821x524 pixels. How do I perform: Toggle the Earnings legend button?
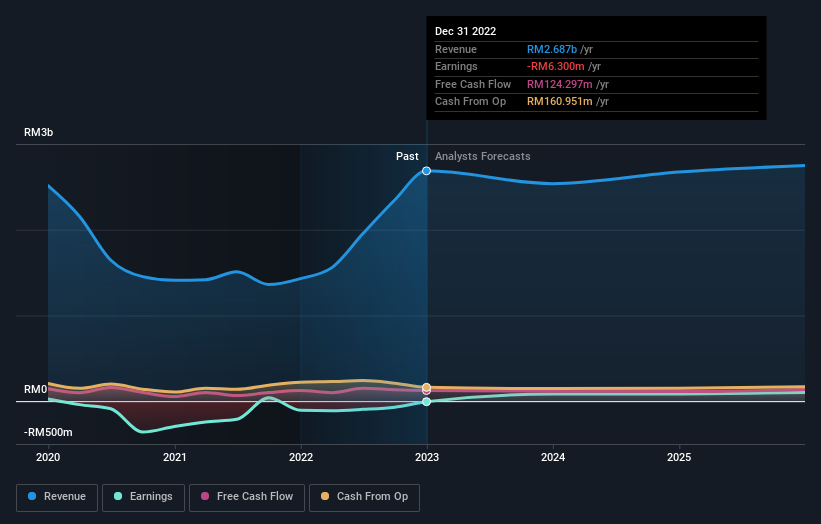(x=143, y=497)
